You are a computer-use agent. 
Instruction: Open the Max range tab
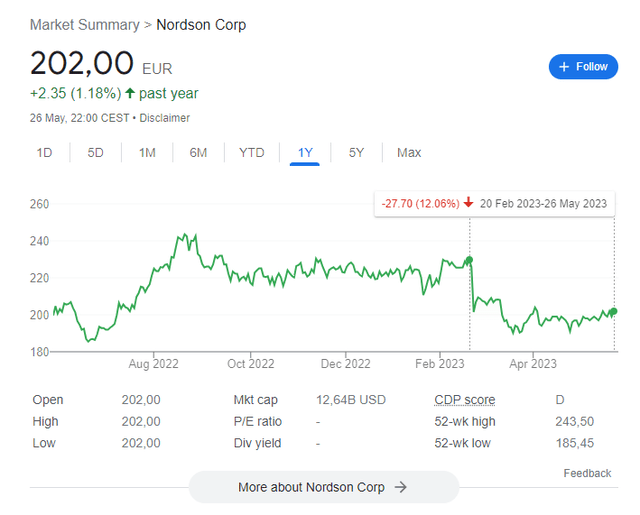[x=409, y=153]
